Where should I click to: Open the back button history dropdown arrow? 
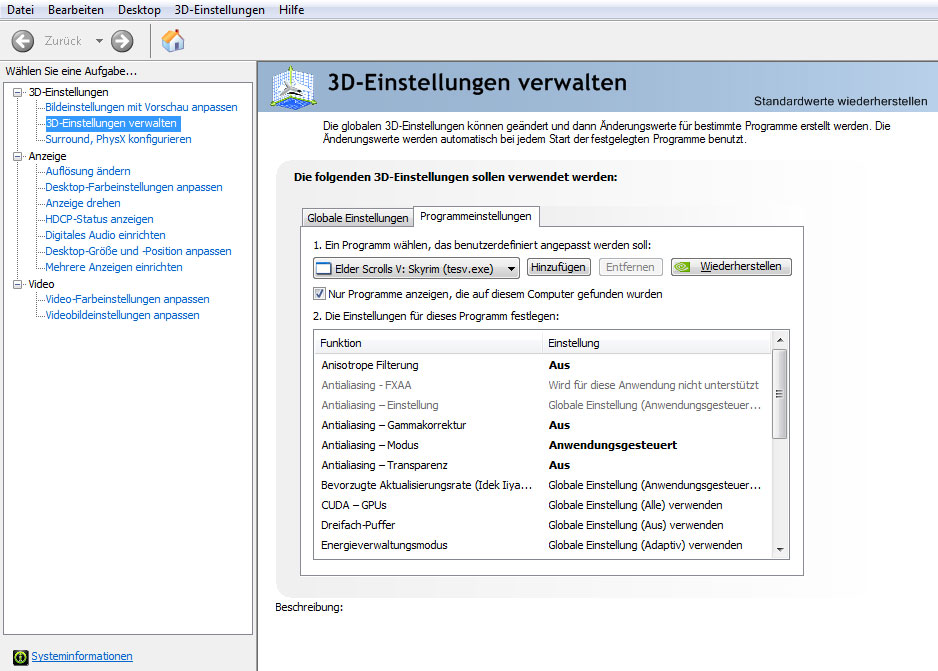[99, 41]
